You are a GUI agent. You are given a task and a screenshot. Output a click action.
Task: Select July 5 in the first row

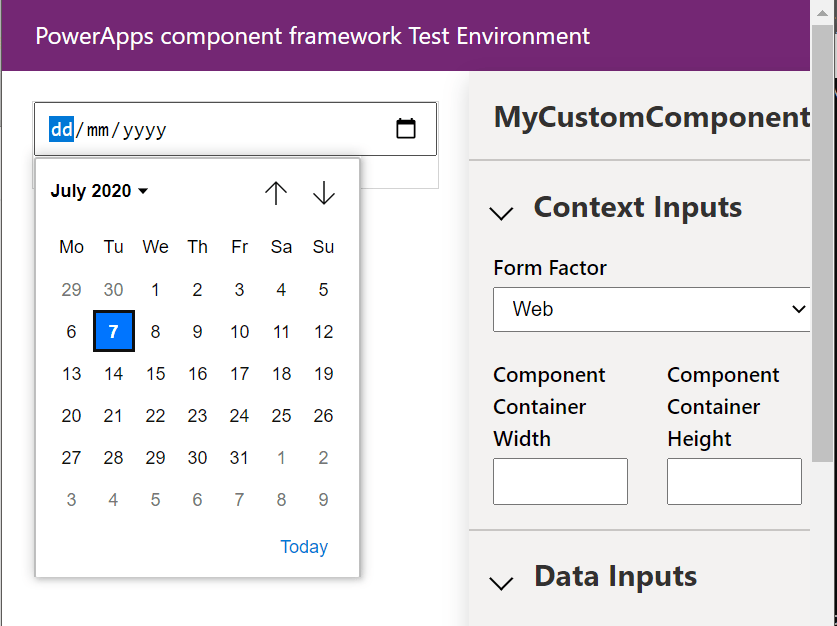point(323,289)
